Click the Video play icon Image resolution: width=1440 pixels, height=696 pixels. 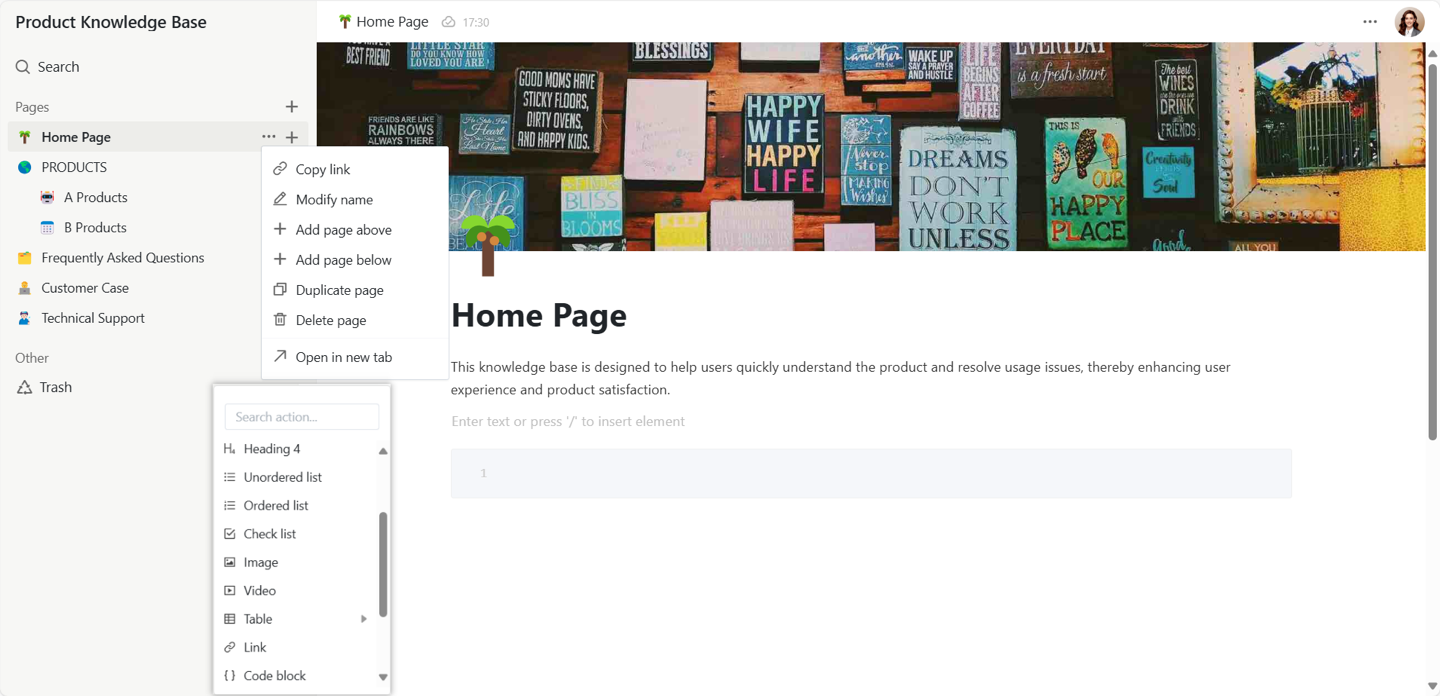pos(230,591)
